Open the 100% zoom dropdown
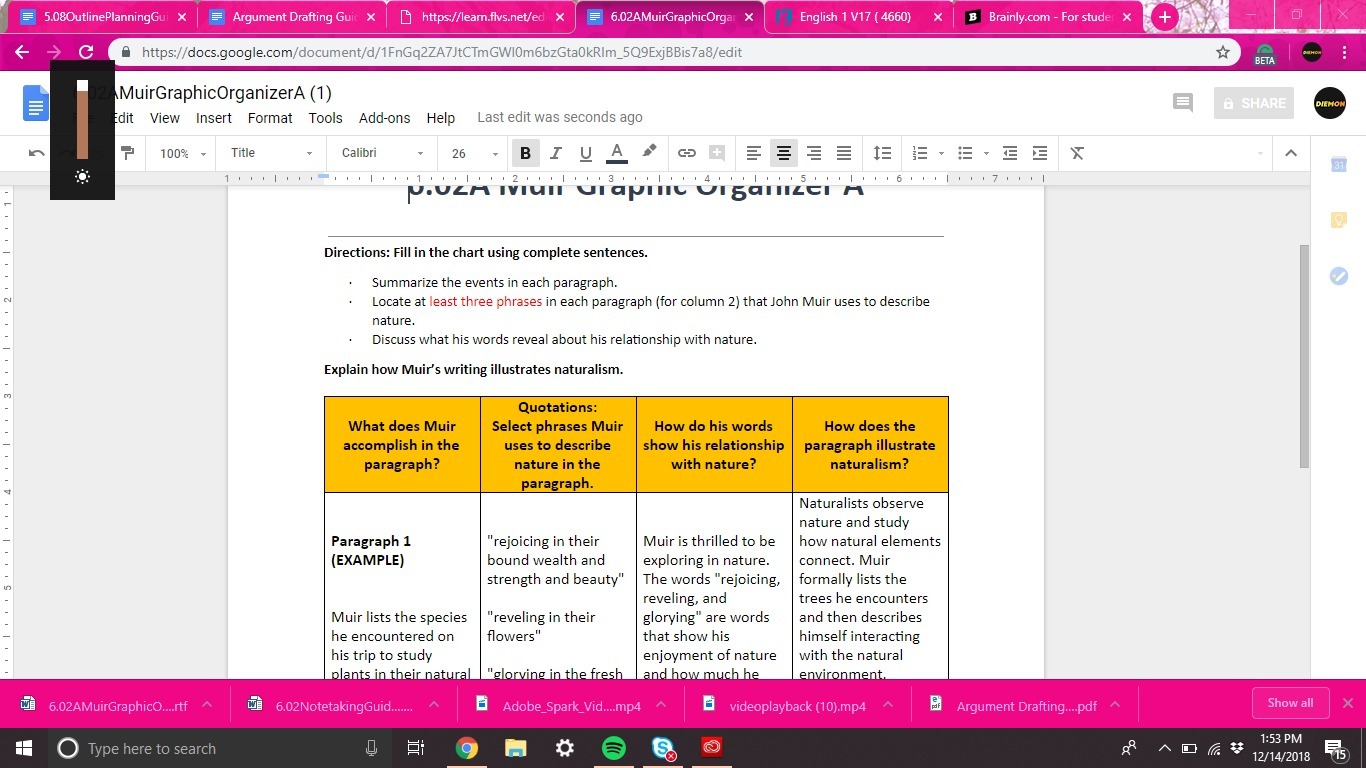This screenshot has width=1366, height=768. click(x=183, y=153)
